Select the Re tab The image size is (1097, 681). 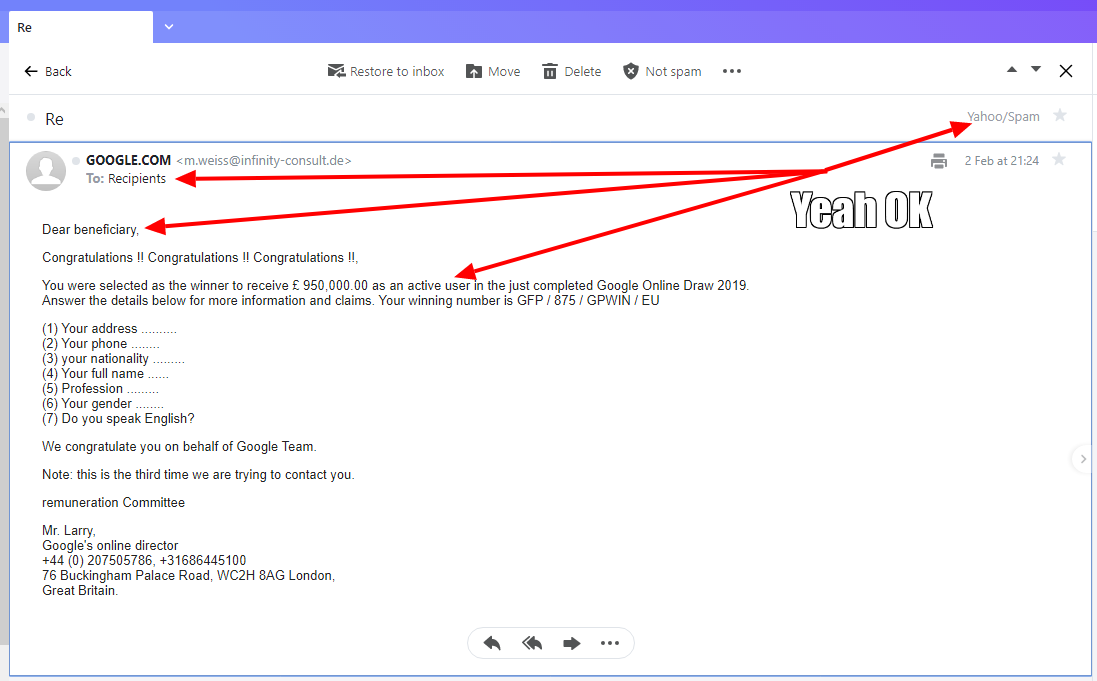[80, 27]
